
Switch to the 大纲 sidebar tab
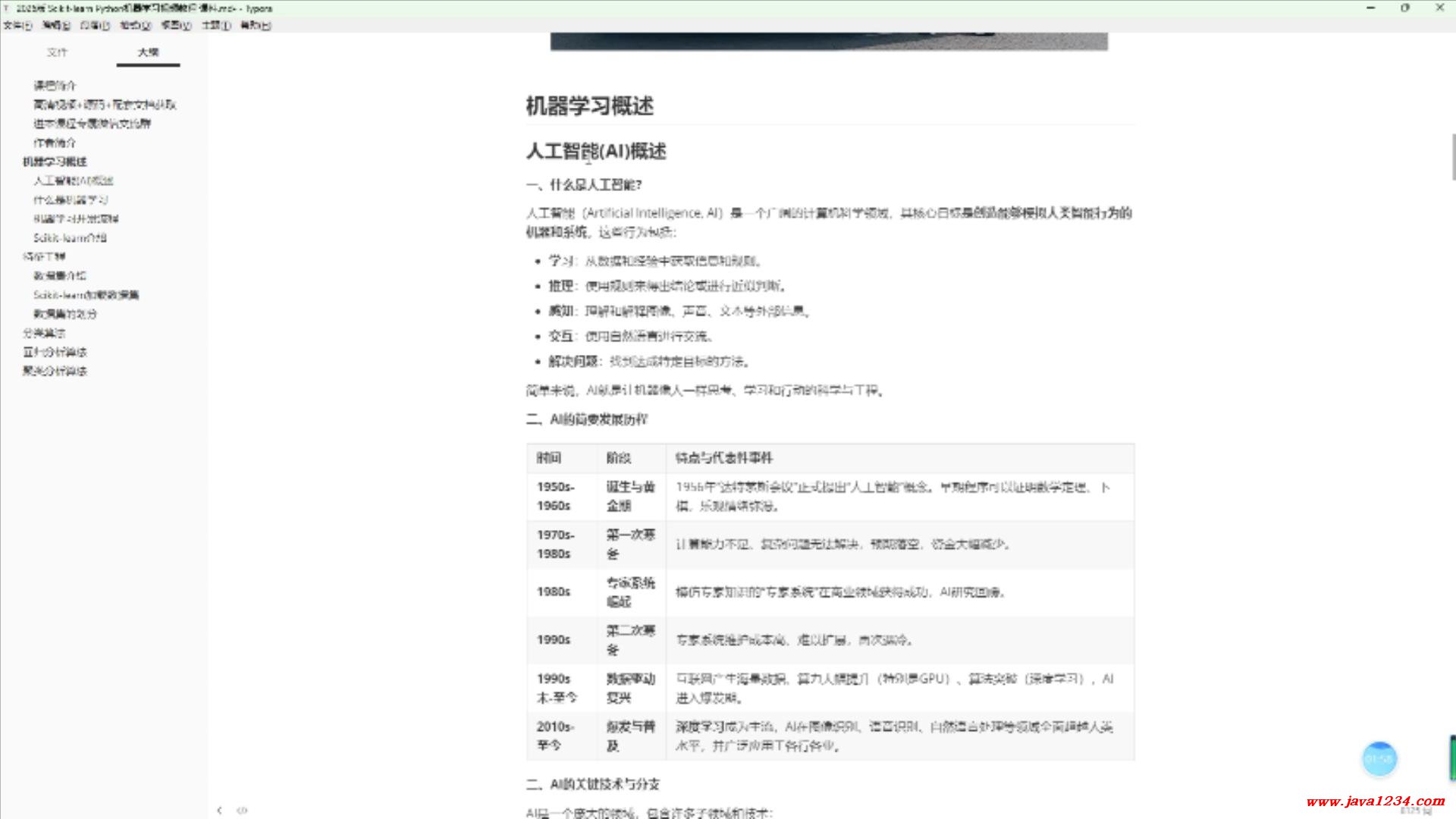(x=148, y=52)
